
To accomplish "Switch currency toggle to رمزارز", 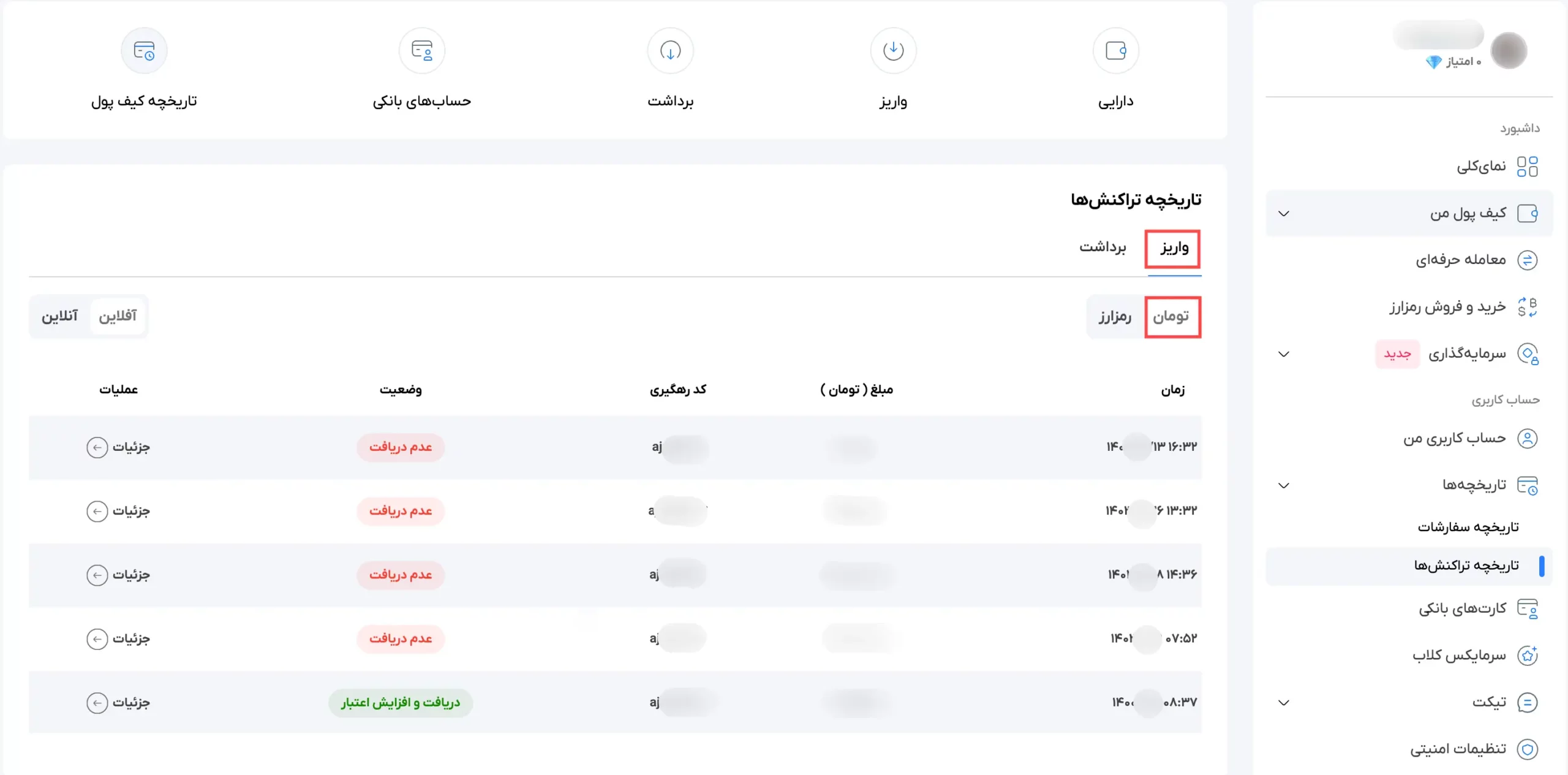I will pos(1114,316).
